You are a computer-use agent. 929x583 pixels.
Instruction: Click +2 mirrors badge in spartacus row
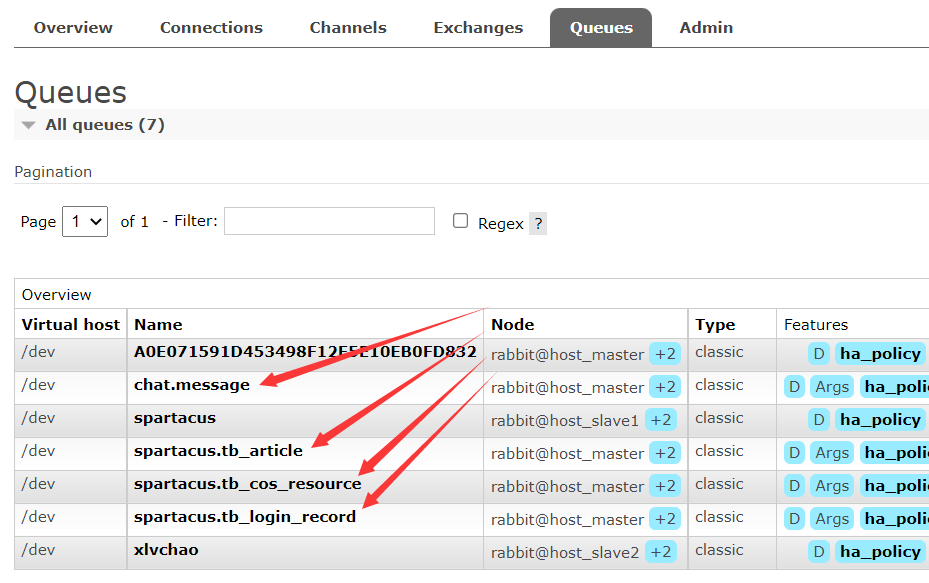661,420
